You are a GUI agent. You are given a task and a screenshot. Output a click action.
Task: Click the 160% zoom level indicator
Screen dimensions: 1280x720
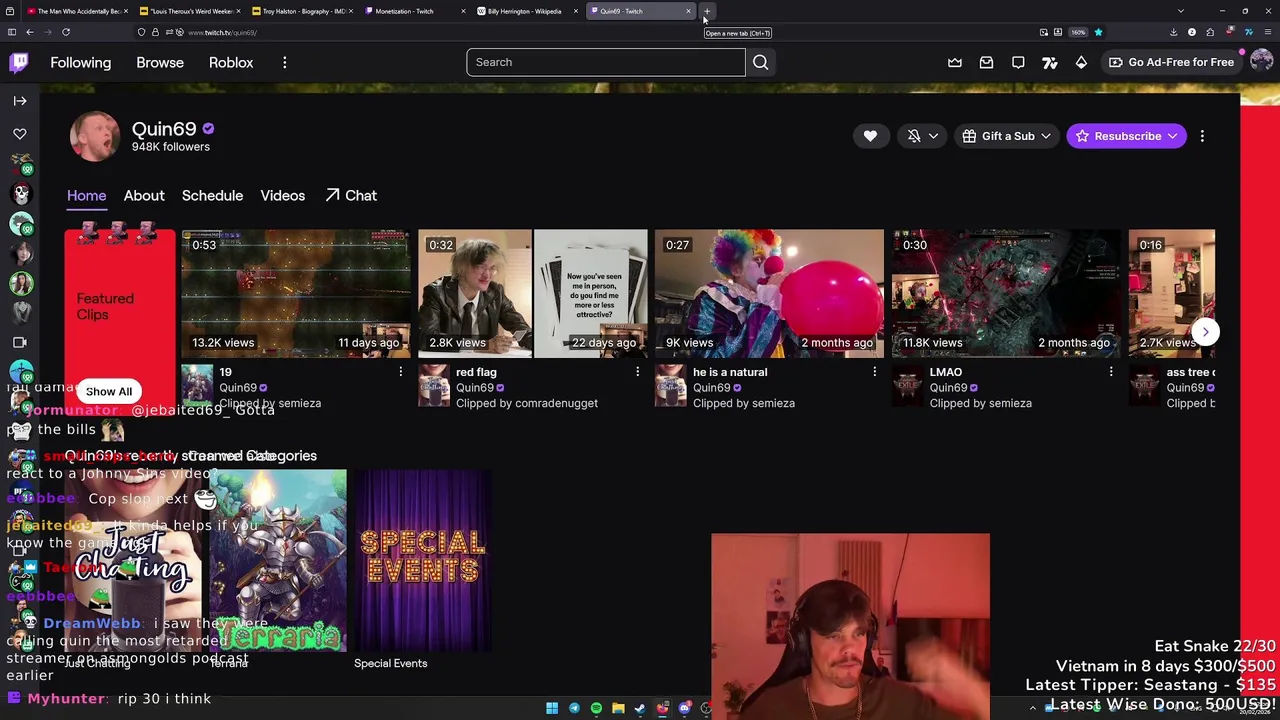click(1078, 32)
